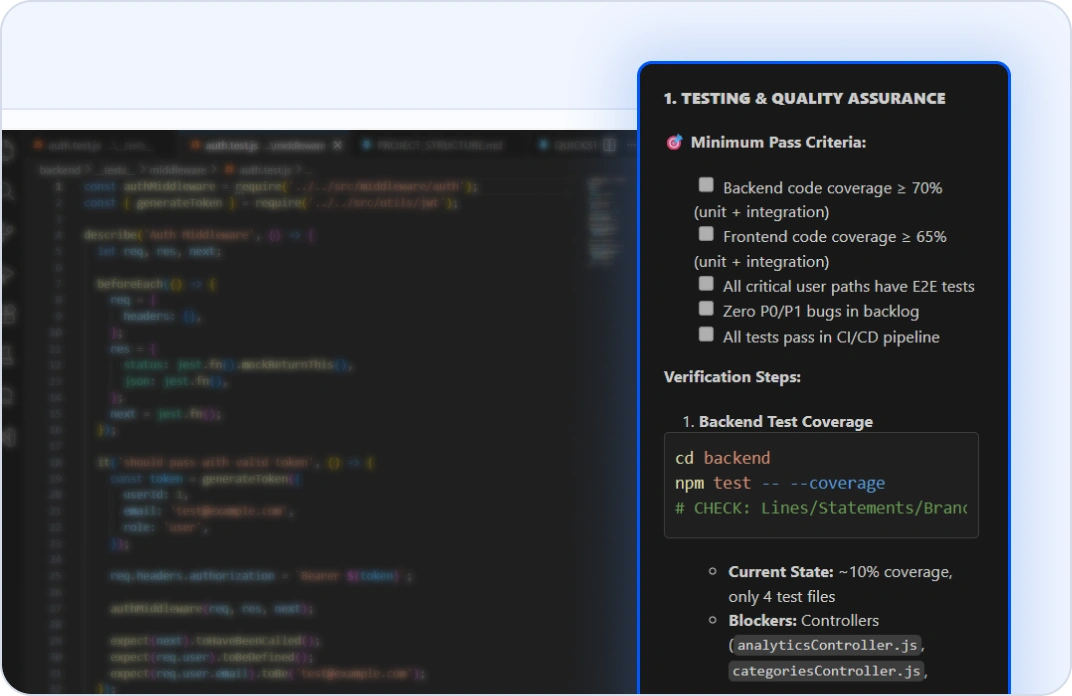Tick the Frontend code coverage ≥ 65% checkbox
The width and height of the screenshot is (1072, 696).
(x=706, y=234)
